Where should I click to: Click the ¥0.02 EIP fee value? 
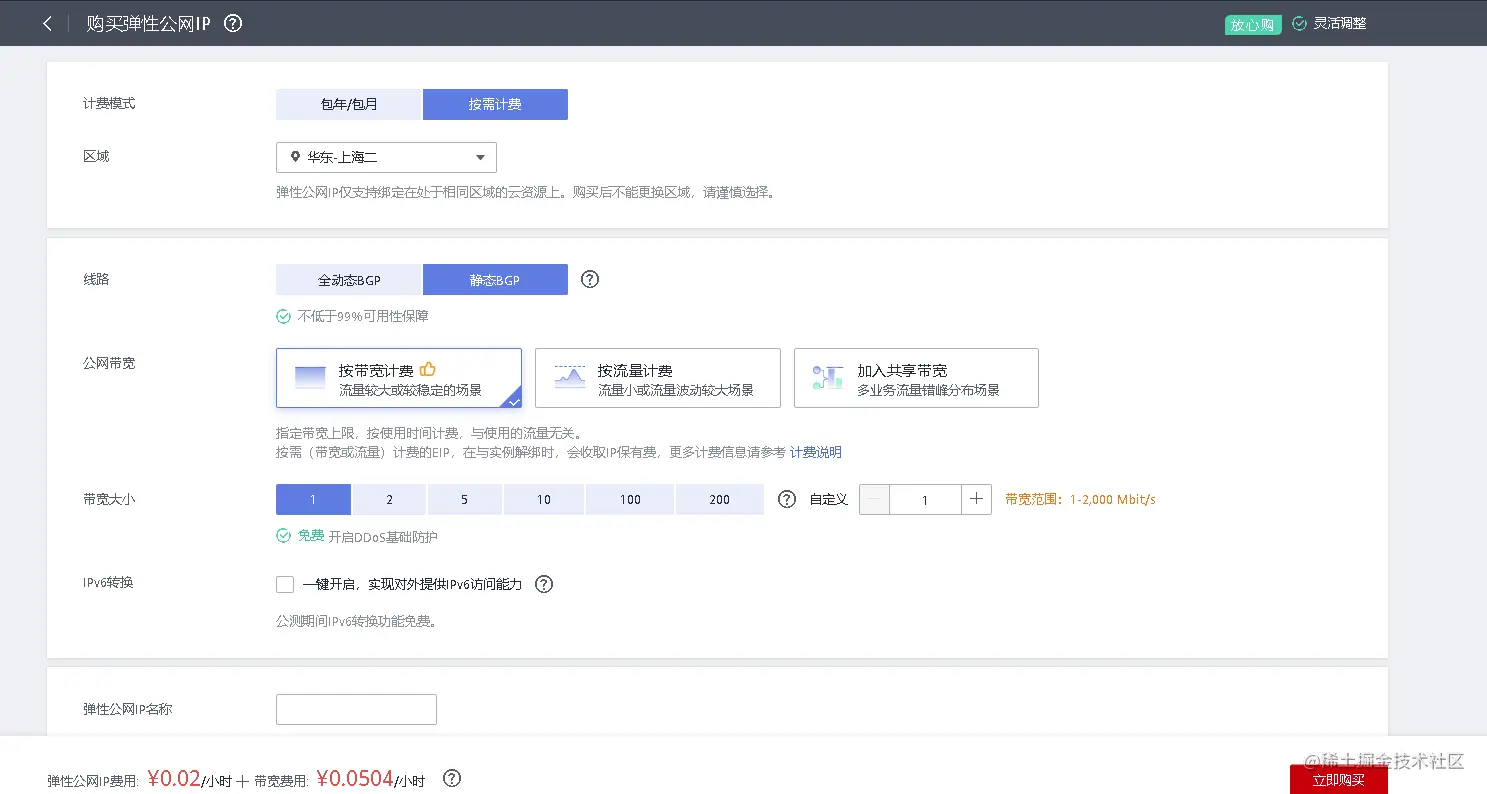tap(174, 778)
